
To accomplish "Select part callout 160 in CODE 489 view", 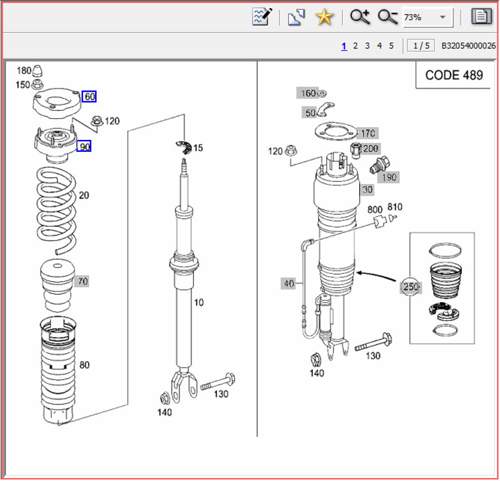I will [x=308, y=93].
